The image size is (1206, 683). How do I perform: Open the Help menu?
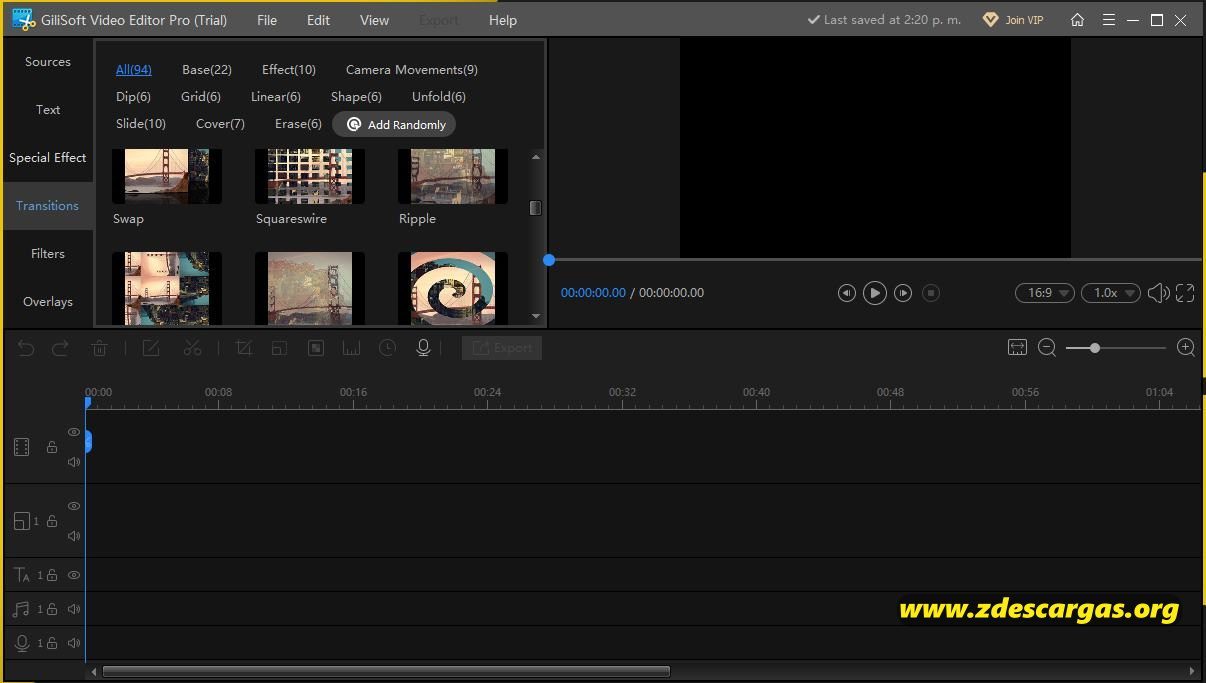503,20
